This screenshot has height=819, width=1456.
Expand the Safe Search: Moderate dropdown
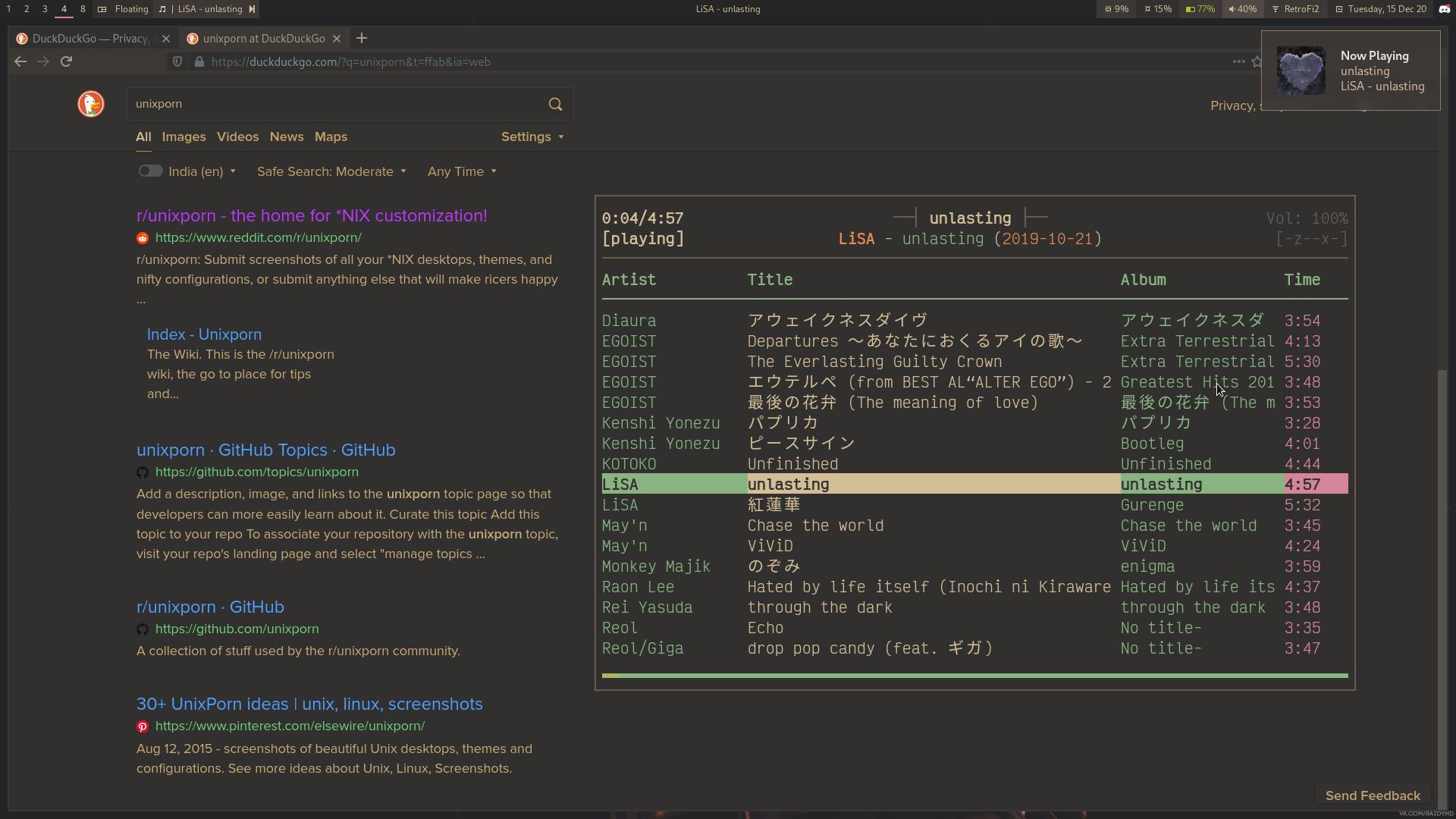pyautogui.click(x=331, y=171)
